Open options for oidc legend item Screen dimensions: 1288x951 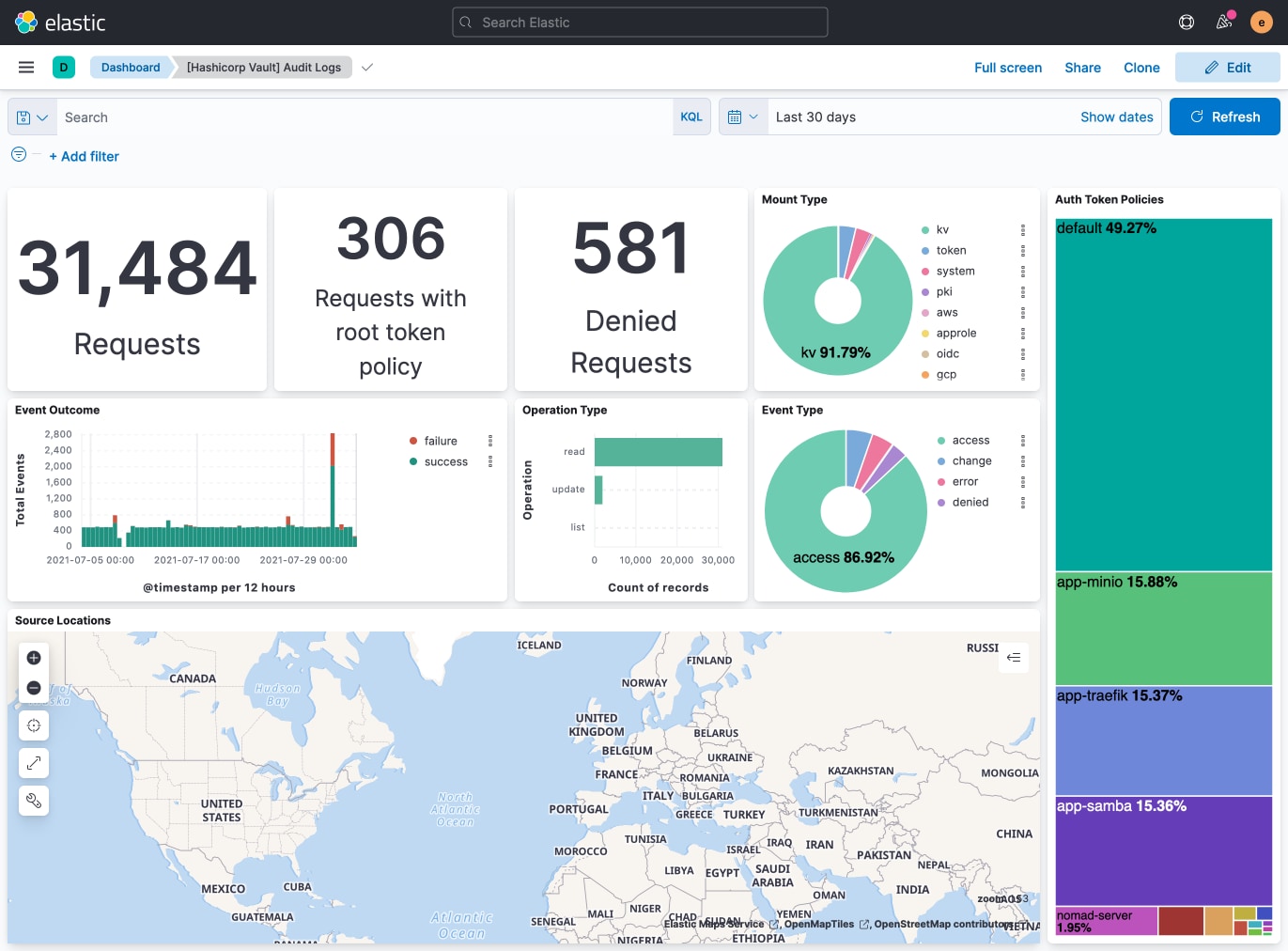[x=1023, y=354]
